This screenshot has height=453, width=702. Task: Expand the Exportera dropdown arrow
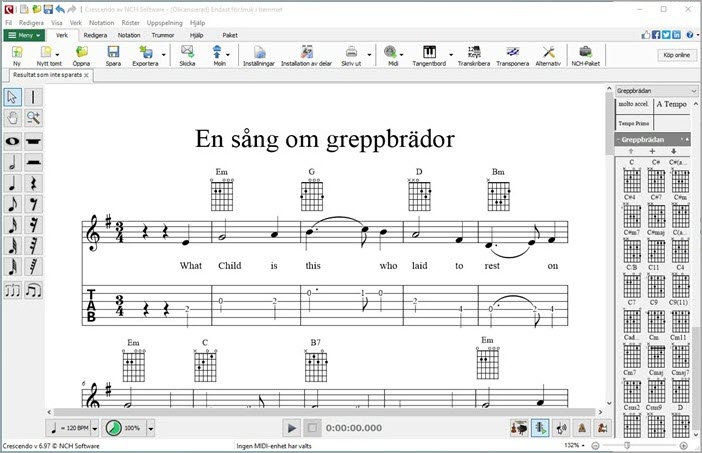coord(163,55)
